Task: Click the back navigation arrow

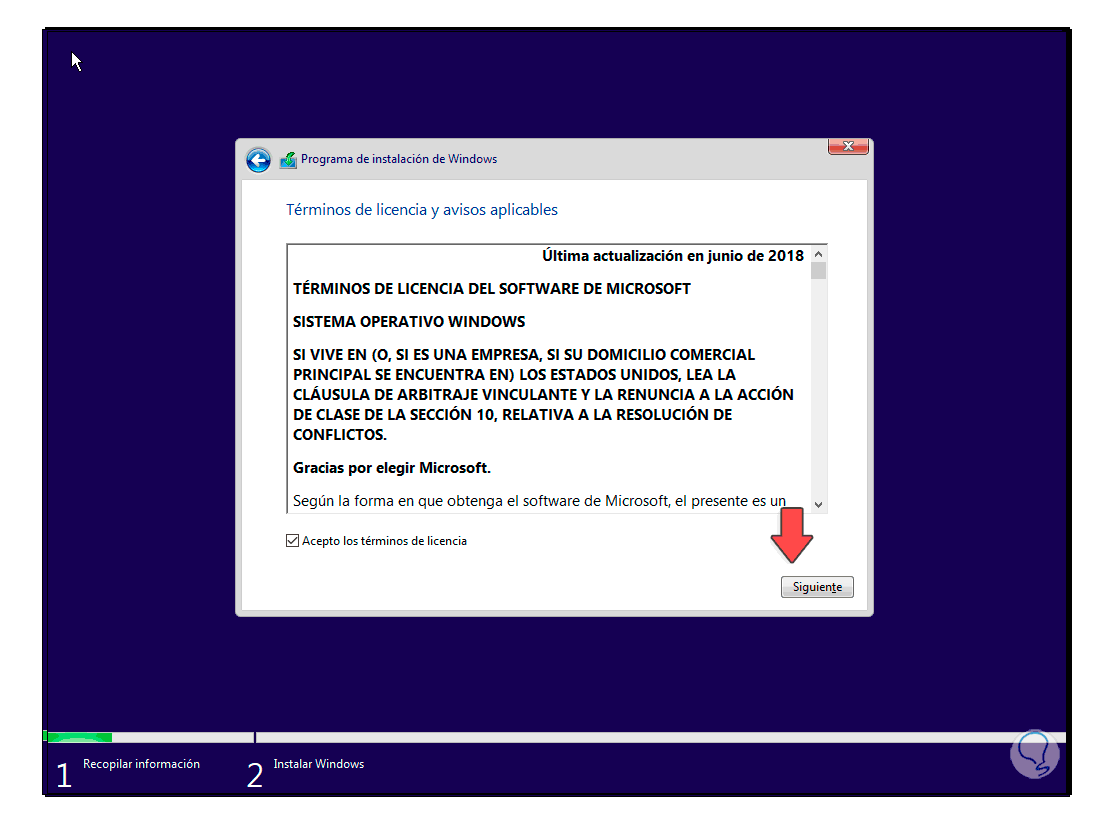Action: pyautogui.click(x=258, y=160)
